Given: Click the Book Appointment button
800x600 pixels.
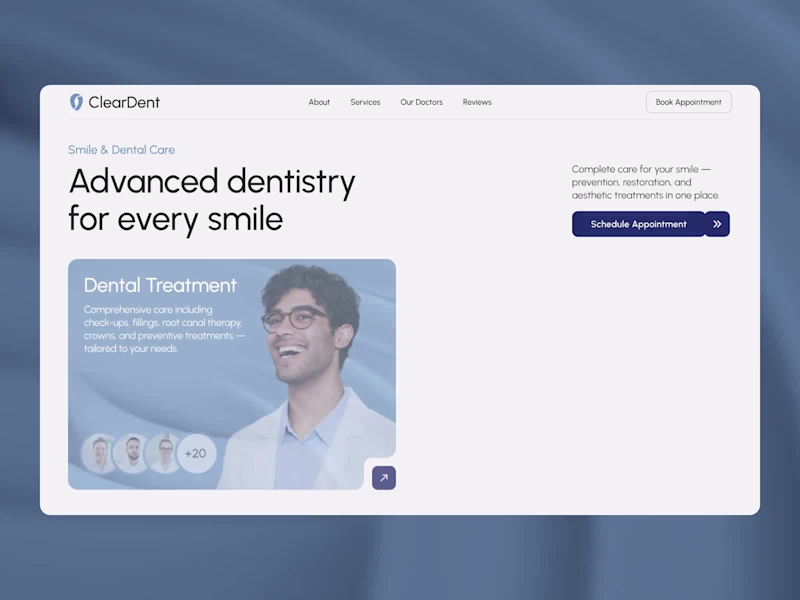Looking at the screenshot, I should [x=689, y=102].
